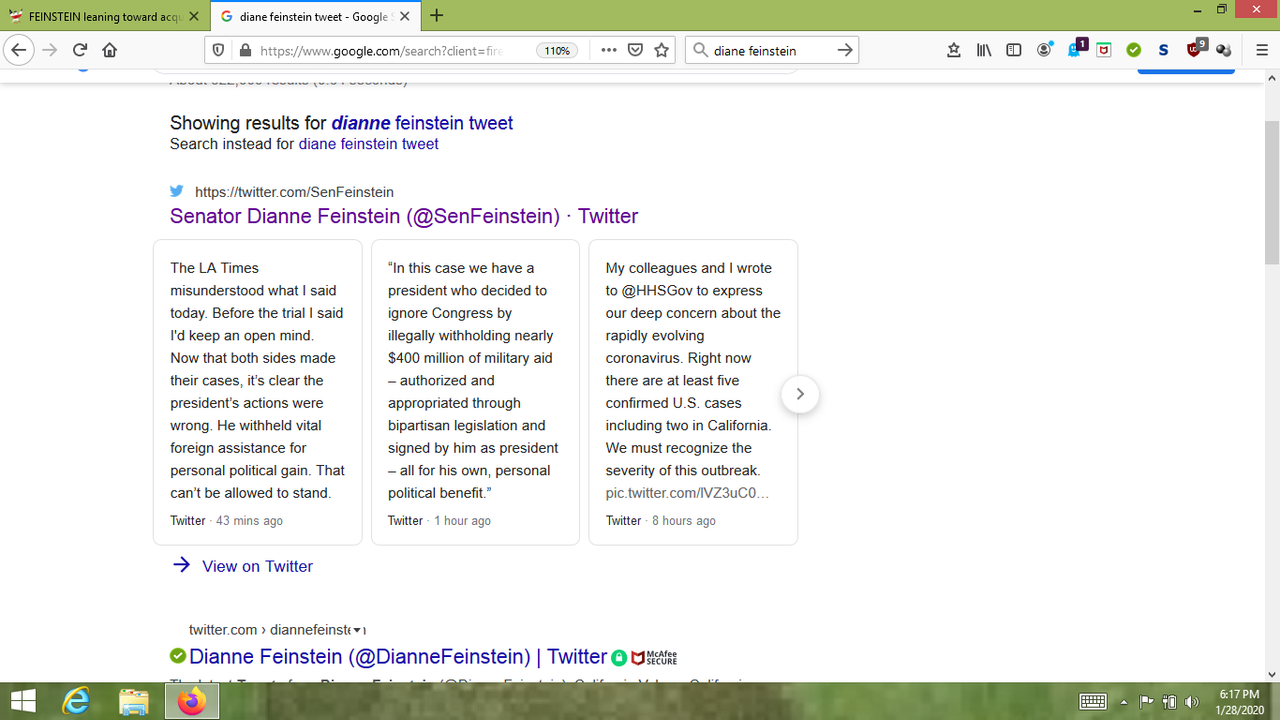View site security padlock information
Viewport: 1280px width, 720px height.
243,50
